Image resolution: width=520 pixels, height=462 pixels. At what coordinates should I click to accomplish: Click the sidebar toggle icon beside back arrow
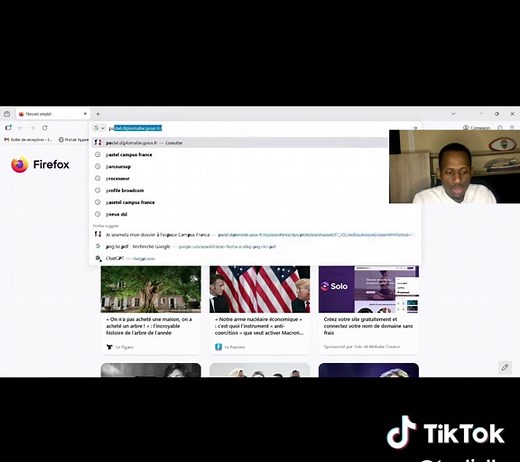(x=8, y=128)
